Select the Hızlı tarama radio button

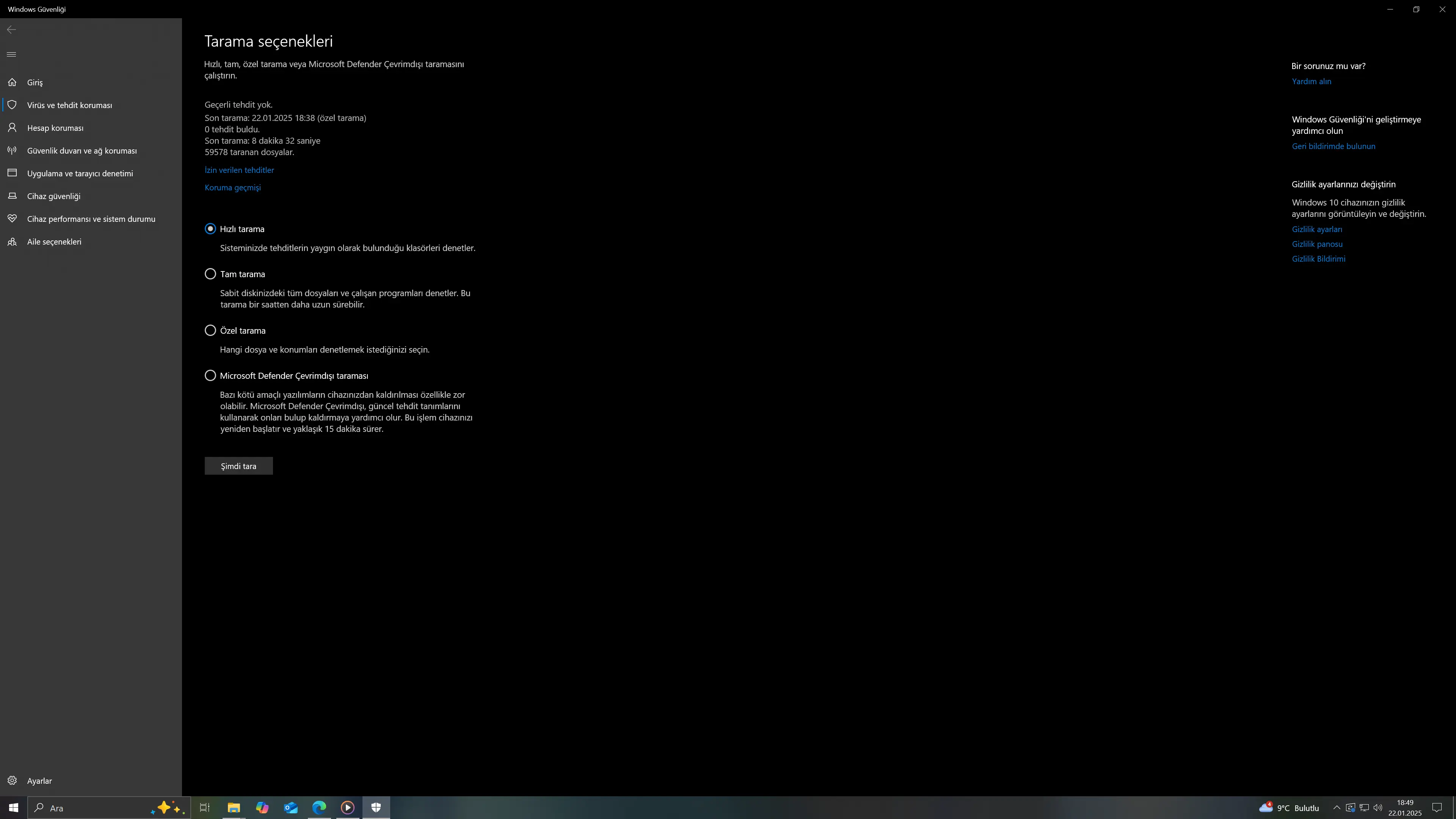210,229
